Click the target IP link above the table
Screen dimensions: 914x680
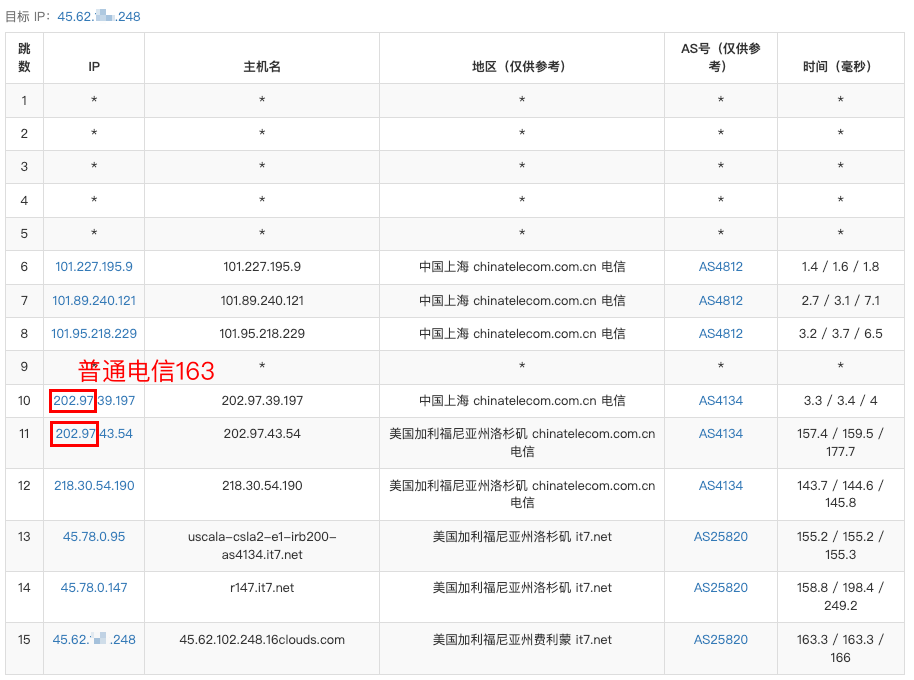[98, 17]
